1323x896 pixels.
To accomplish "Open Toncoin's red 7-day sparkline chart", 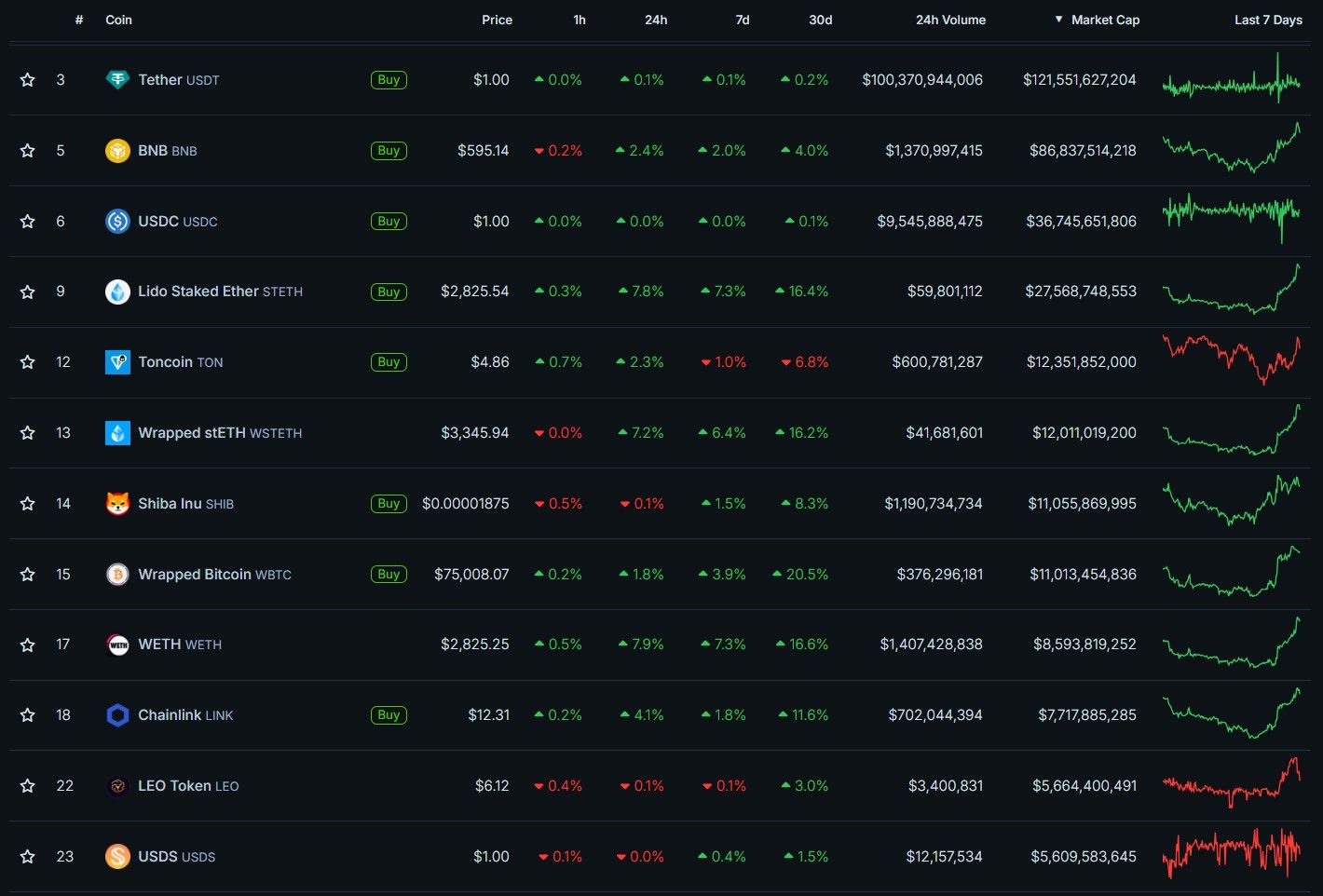I will point(1231,360).
